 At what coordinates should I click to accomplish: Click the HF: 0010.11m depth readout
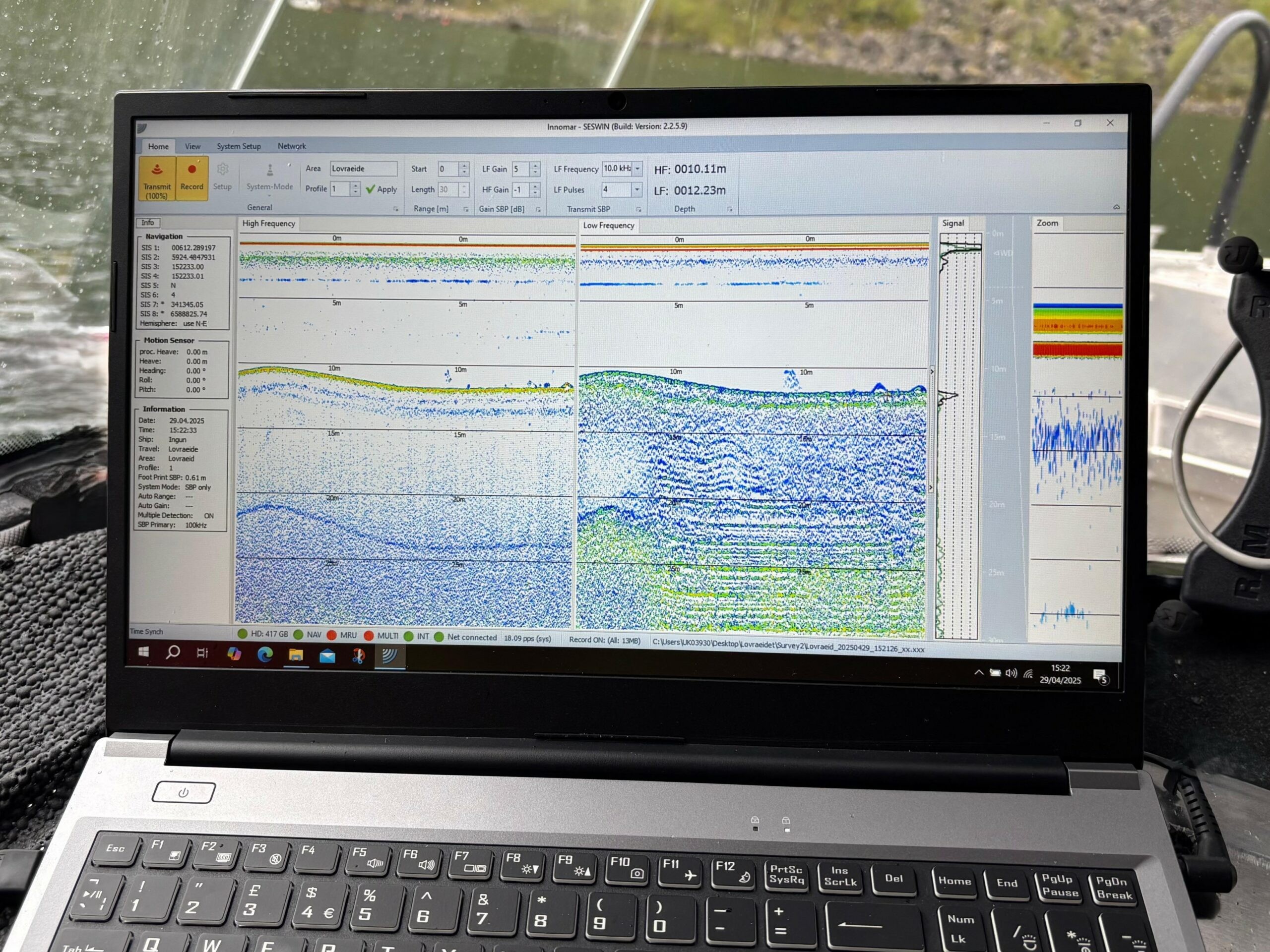pyautogui.click(x=690, y=169)
